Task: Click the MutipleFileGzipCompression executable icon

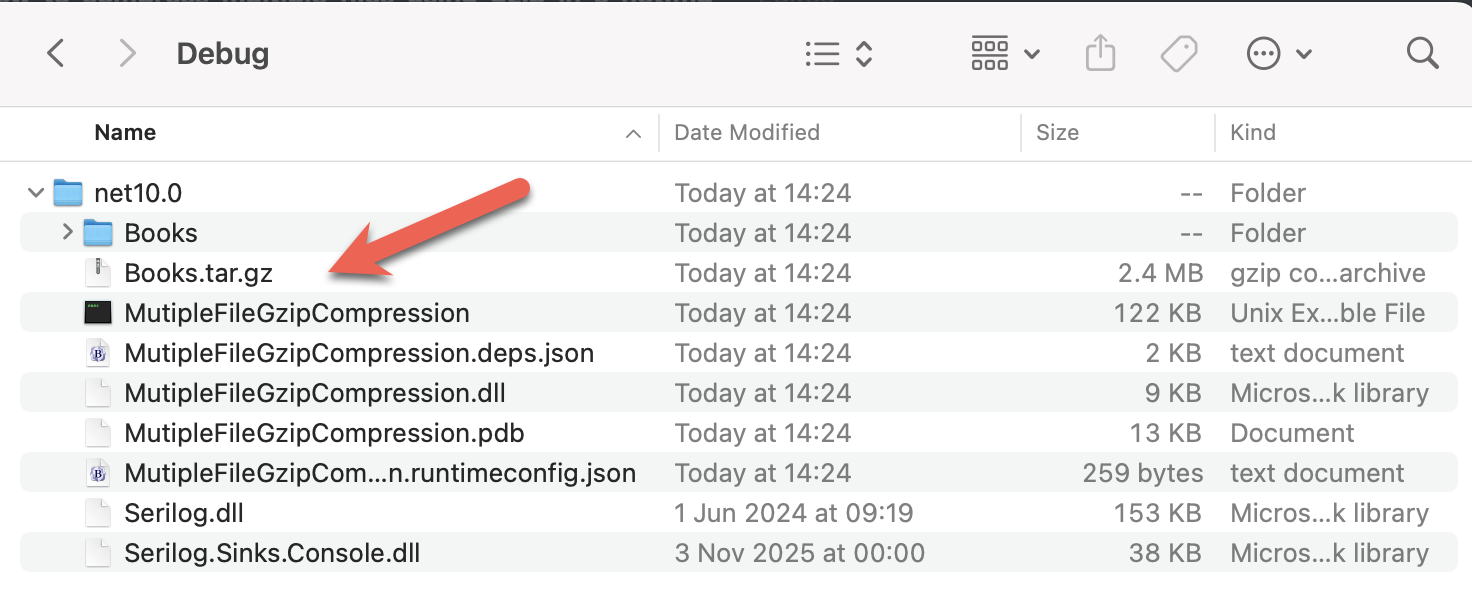Action: [97, 312]
